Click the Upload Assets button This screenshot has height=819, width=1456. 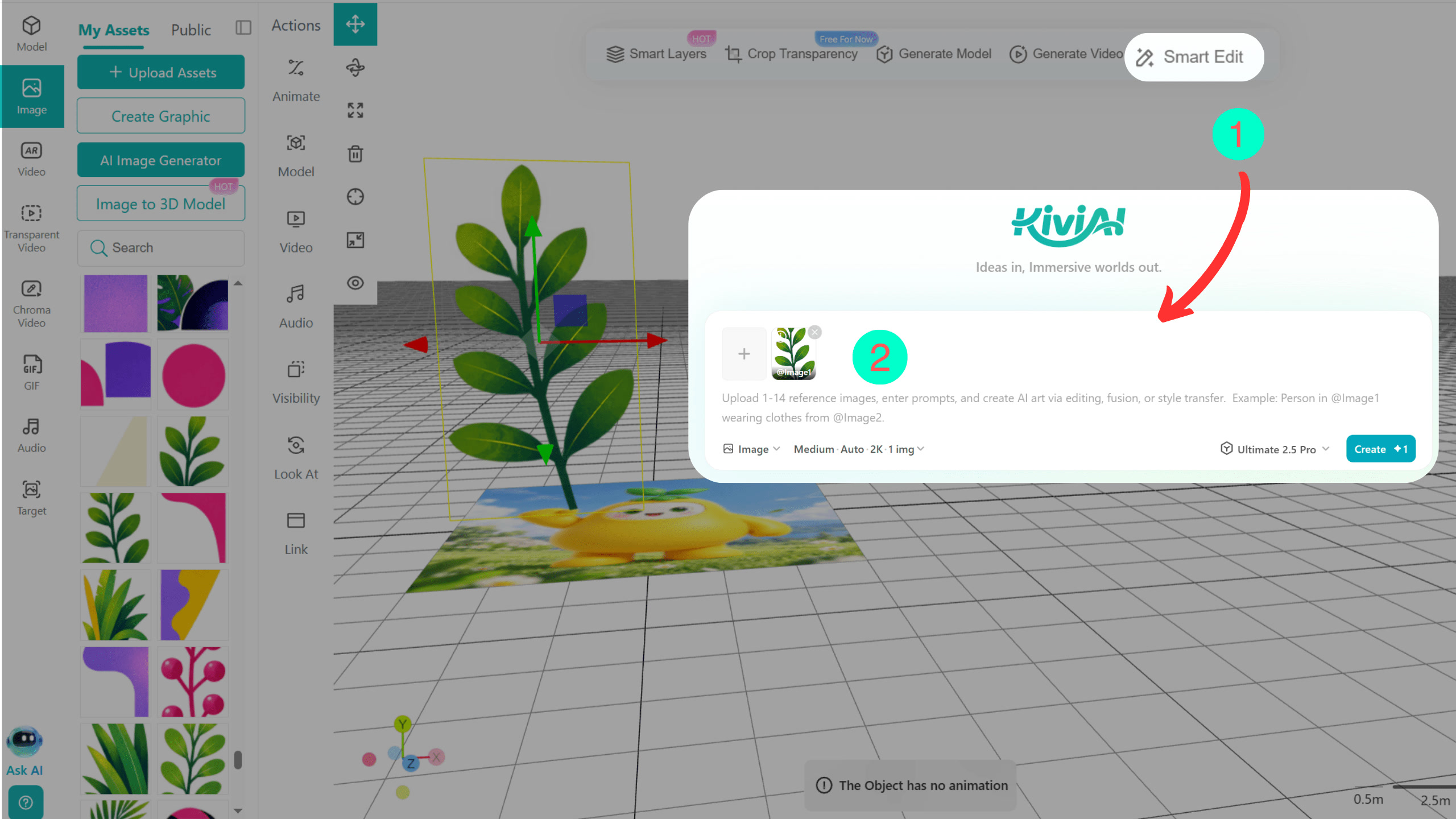[x=161, y=72]
